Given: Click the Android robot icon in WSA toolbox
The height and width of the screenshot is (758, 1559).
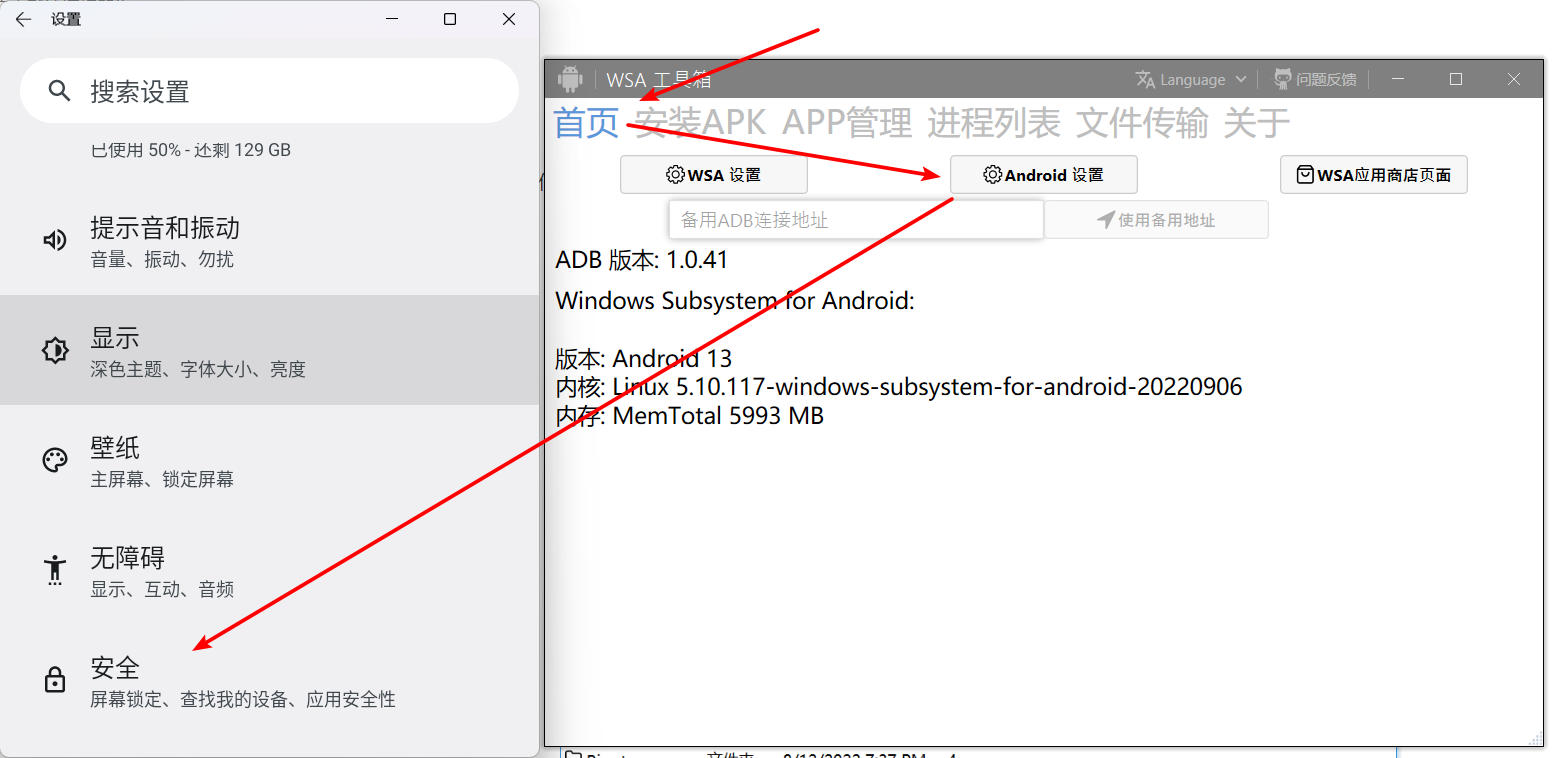Looking at the screenshot, I should click(570, 79).
